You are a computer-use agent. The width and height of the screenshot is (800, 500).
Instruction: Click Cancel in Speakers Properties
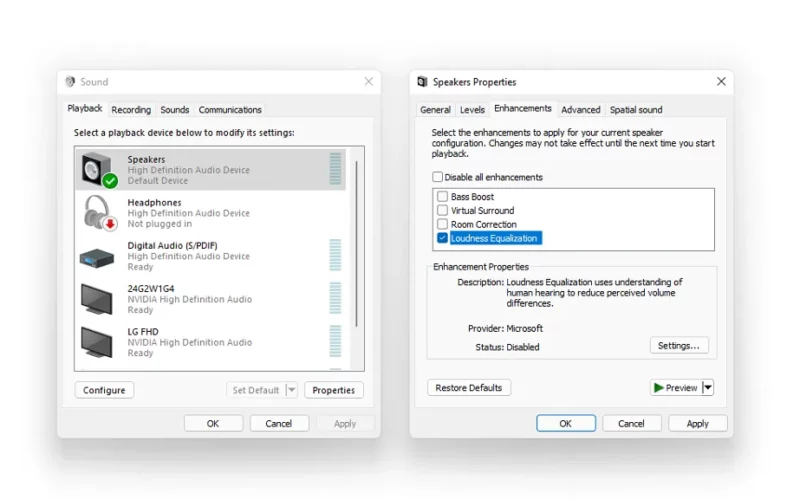631,423
